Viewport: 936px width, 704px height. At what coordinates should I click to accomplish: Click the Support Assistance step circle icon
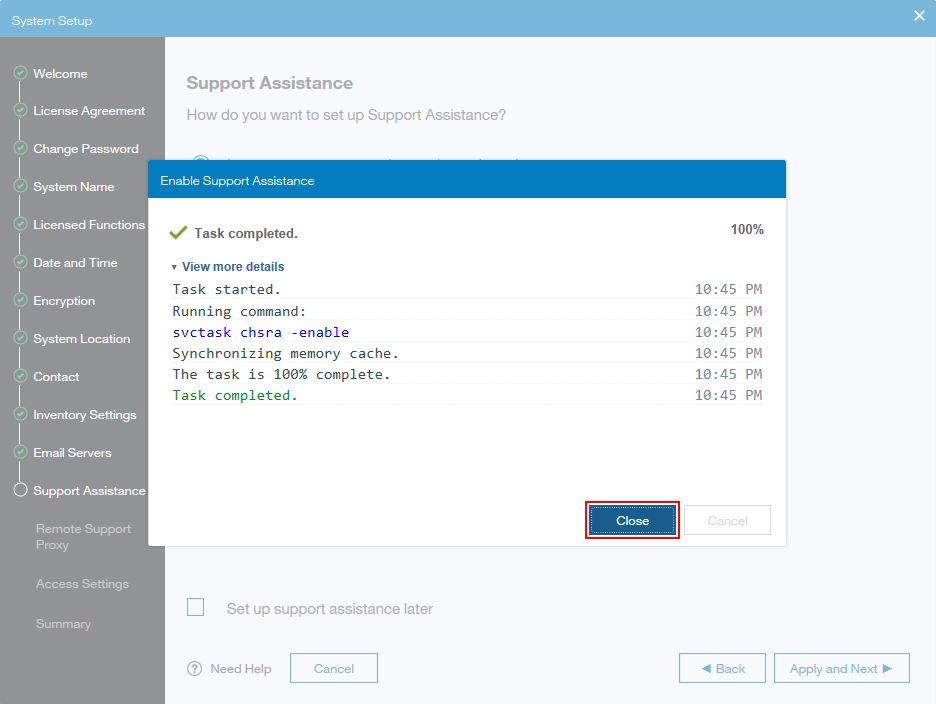(20, 491)
